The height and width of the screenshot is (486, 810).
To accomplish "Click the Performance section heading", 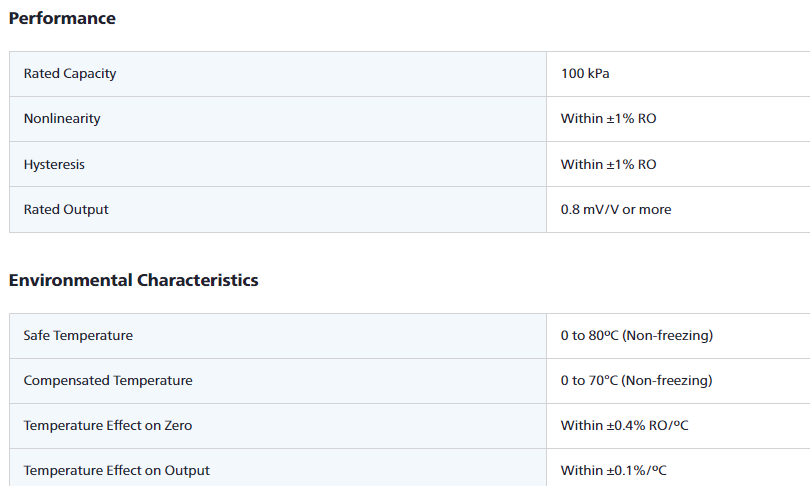I will point(62,18).
